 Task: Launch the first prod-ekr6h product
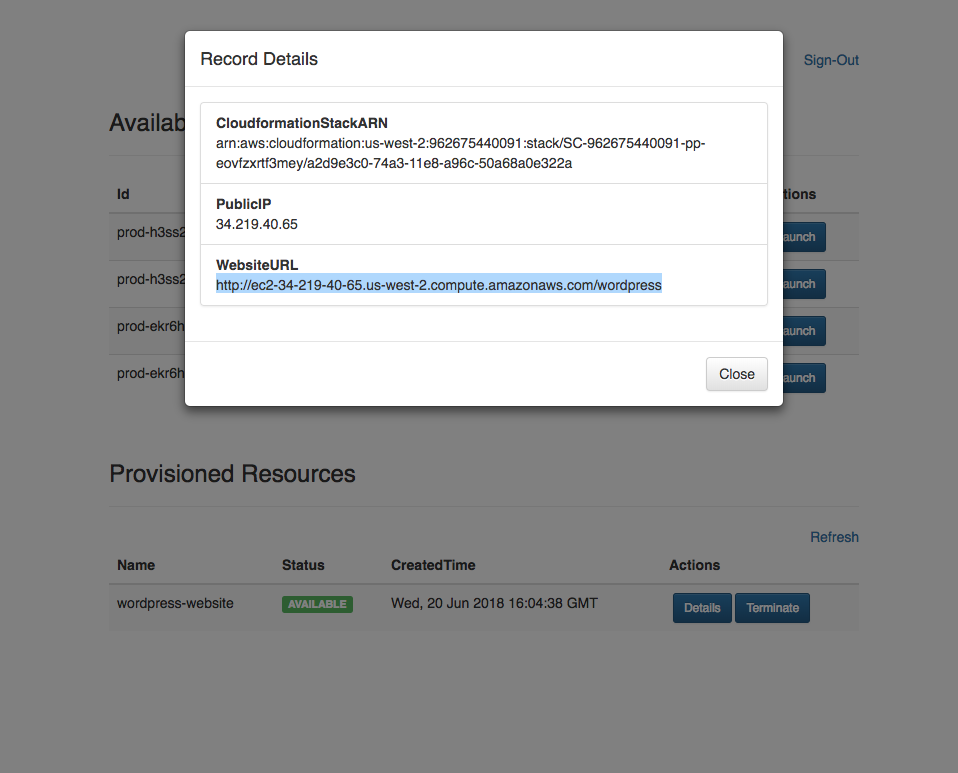pos(800,330)
